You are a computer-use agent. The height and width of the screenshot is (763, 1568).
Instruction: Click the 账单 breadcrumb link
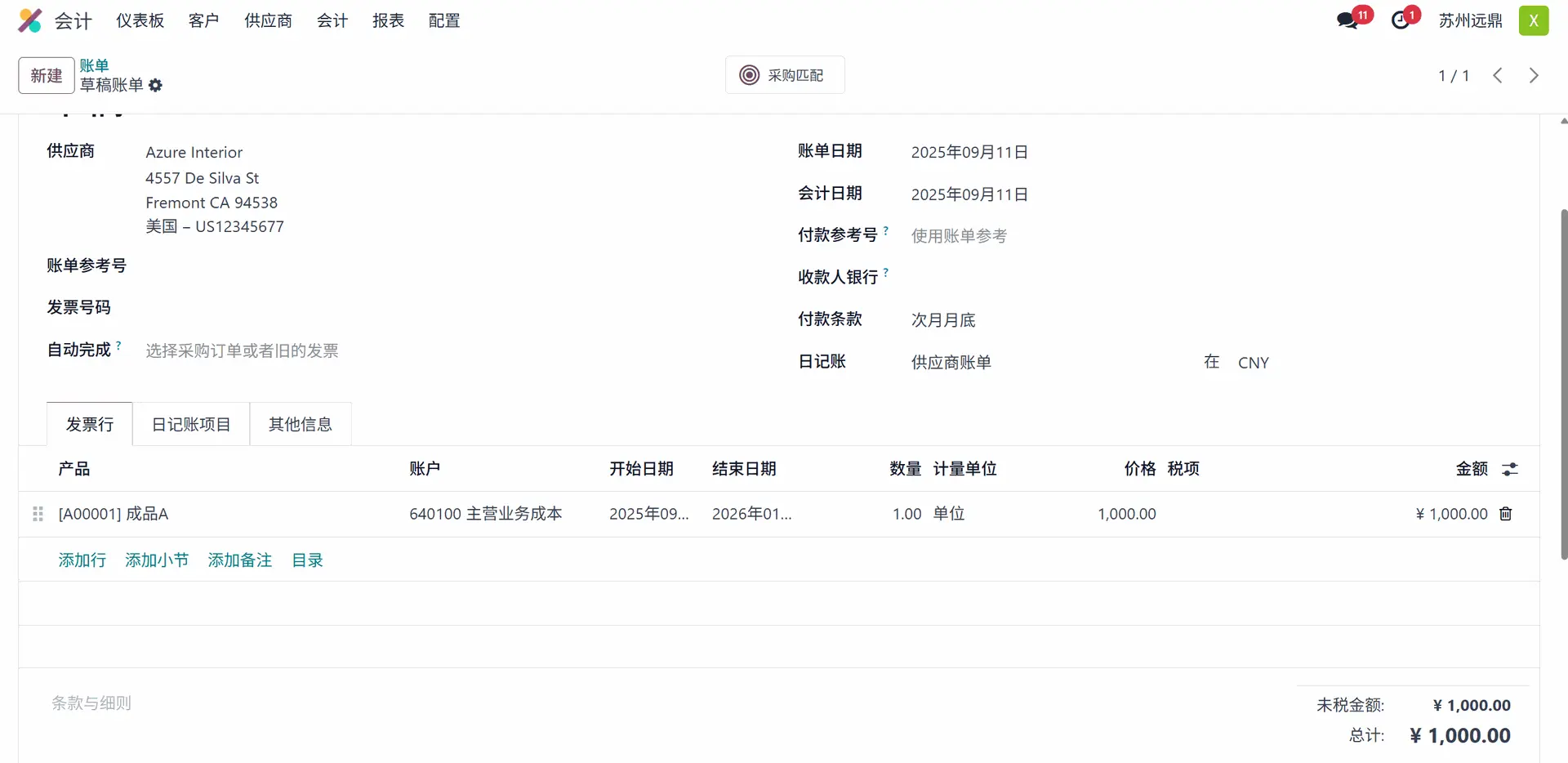click(94, 65)
